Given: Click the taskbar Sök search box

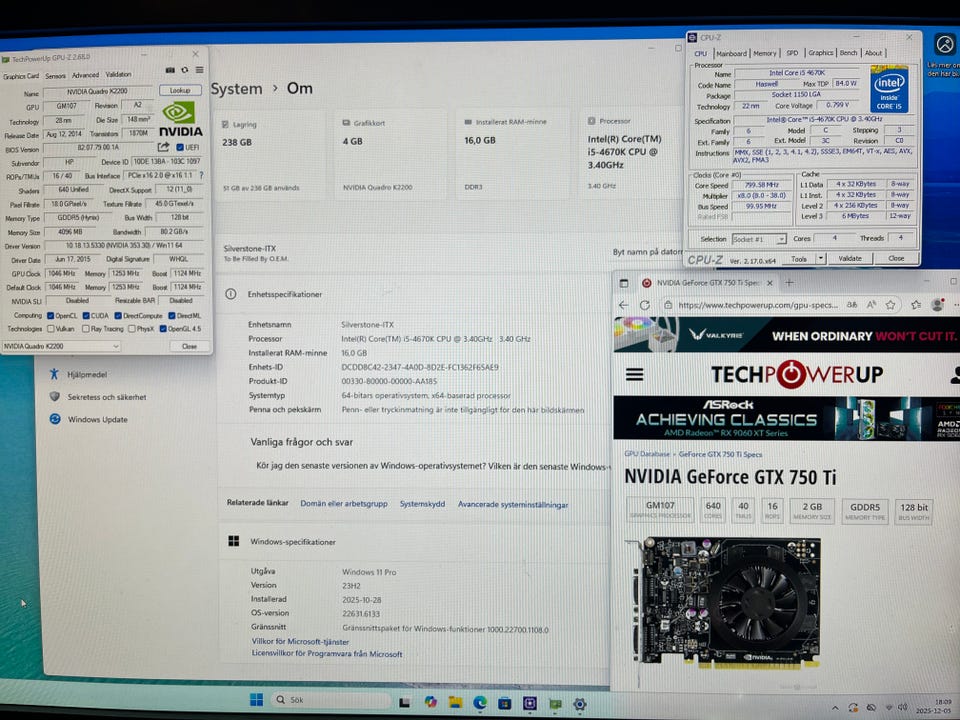Looking at the screenshot, I should point(331,700).
